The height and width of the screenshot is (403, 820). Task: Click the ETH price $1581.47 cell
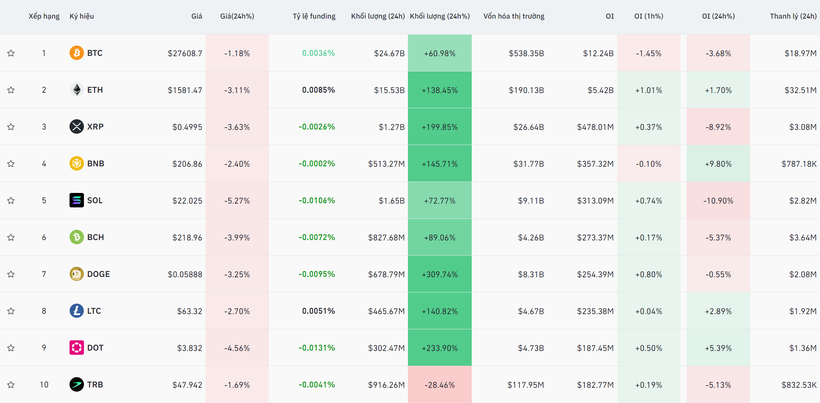pyautogui.click(x=185, y=90)
